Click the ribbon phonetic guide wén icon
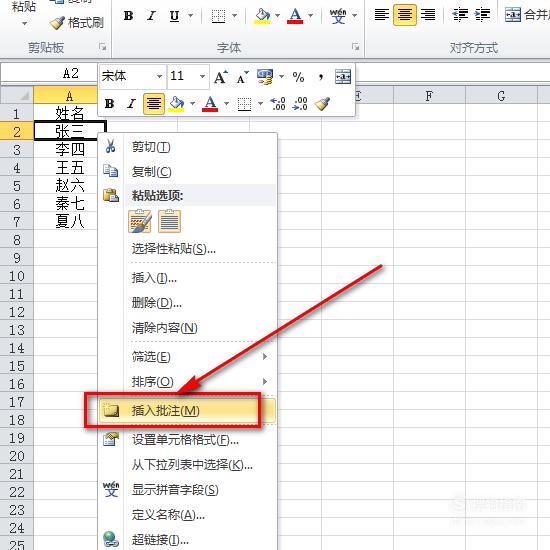Image resolution: width=550 pixels, height=550 pixels. coord(338,16)
